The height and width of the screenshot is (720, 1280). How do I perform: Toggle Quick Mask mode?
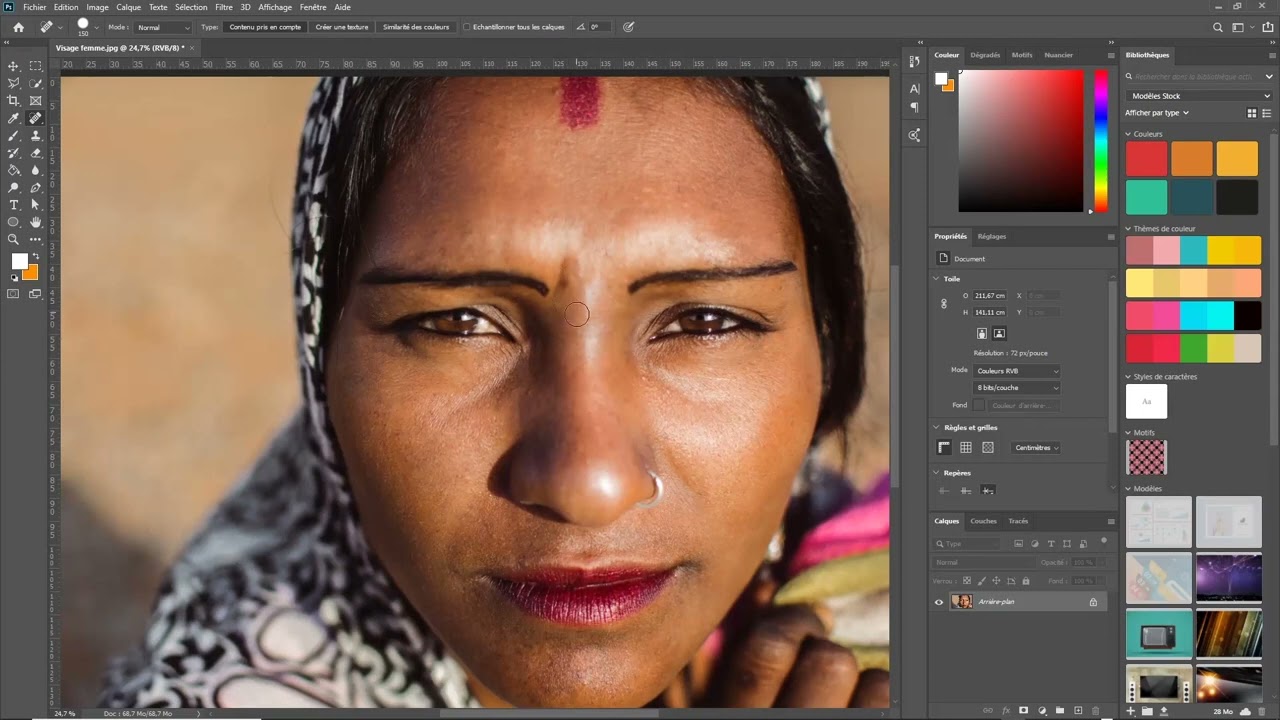coord(14,294)
